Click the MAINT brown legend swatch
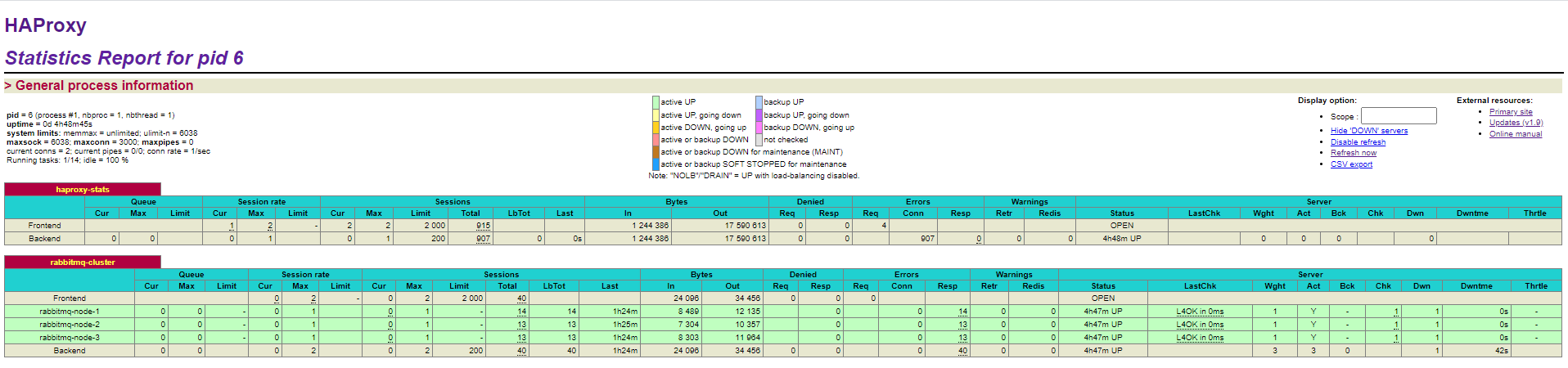1568x368 pixels. tap(656, 152)
